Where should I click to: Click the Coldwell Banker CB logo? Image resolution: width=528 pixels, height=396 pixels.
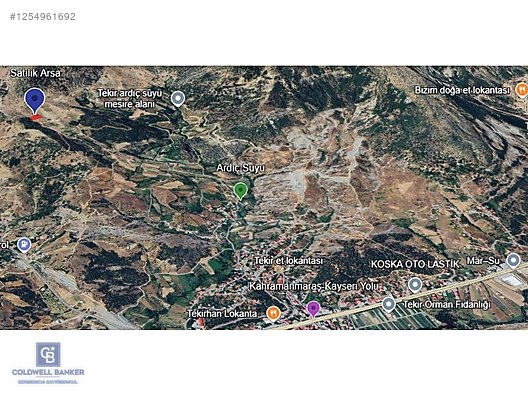tap(48, 354)
